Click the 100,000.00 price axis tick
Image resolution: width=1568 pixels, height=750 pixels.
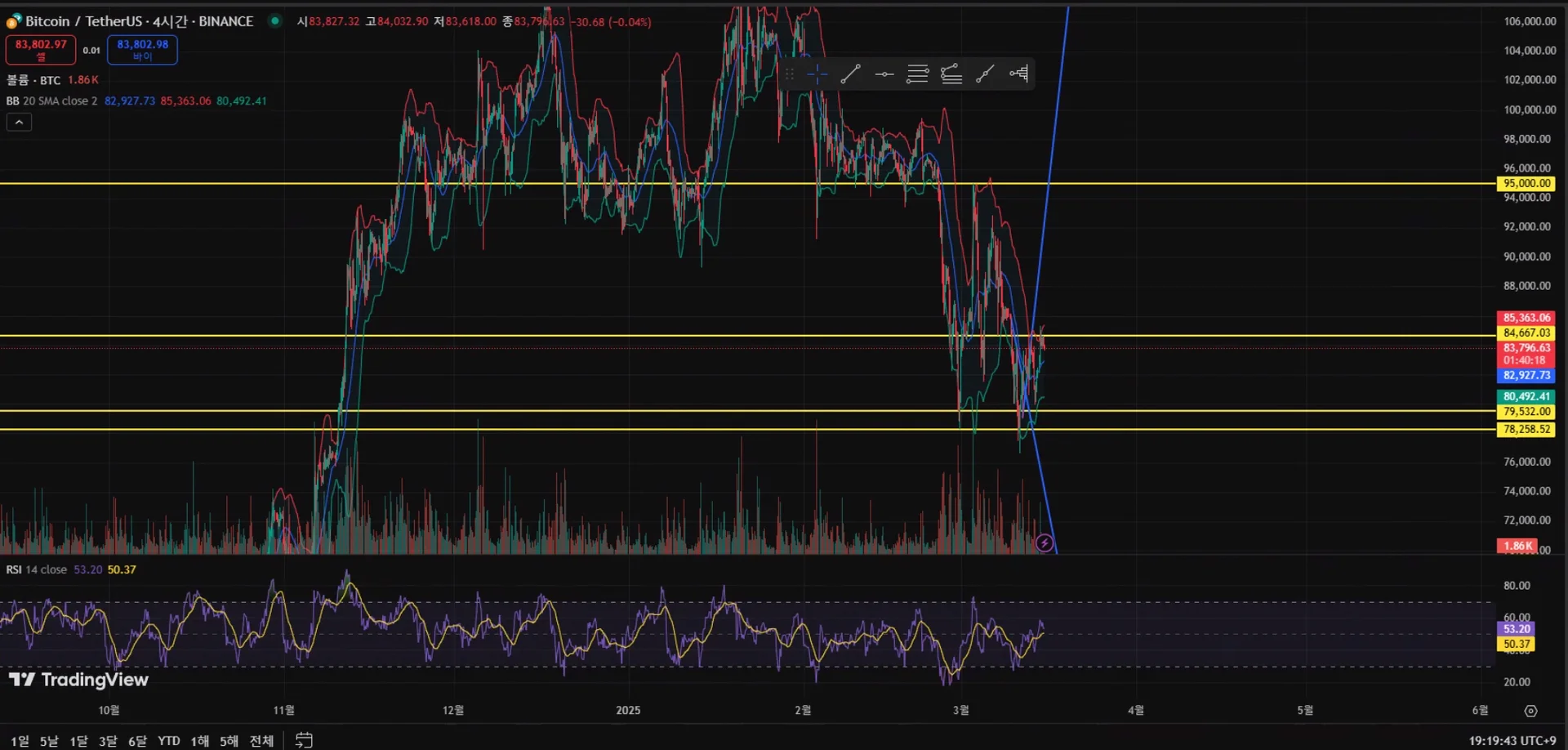1530,109
